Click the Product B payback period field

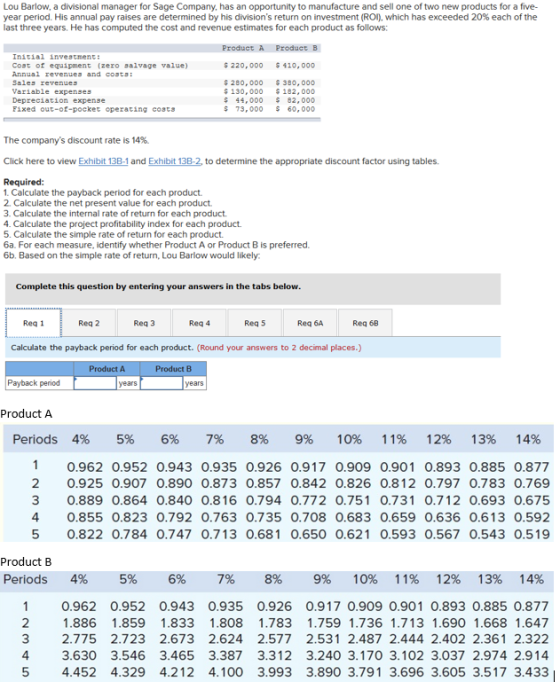161,383
